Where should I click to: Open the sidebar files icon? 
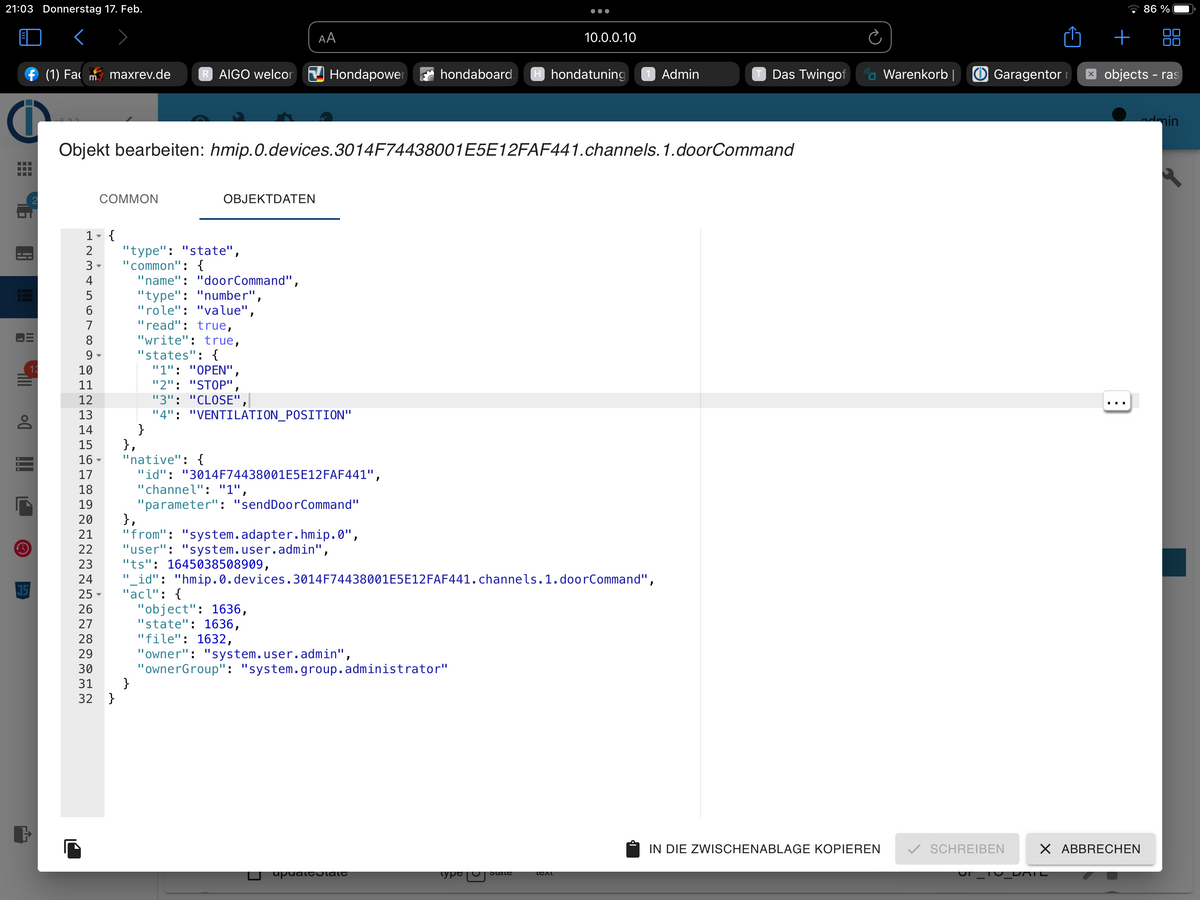[24, 506]
